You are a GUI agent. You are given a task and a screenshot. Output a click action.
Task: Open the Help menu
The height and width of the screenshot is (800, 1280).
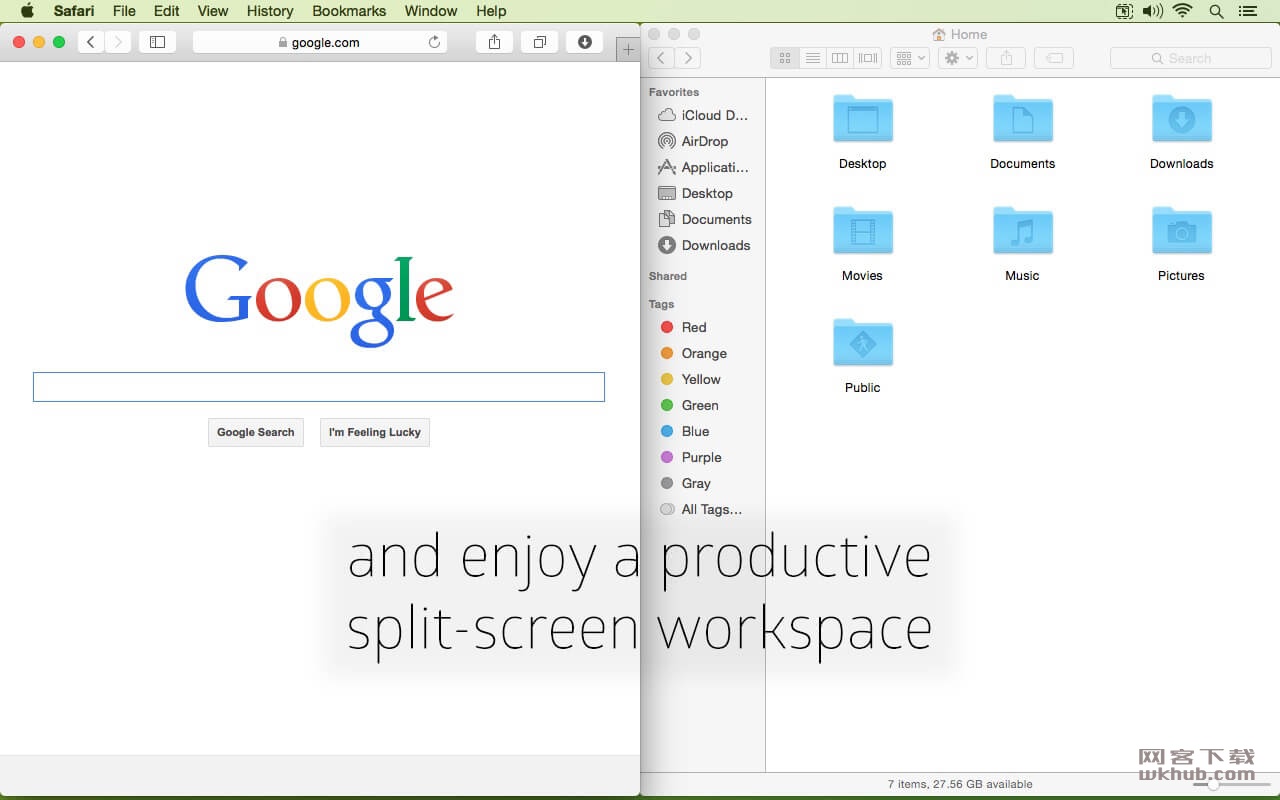[x=491, y=11]
